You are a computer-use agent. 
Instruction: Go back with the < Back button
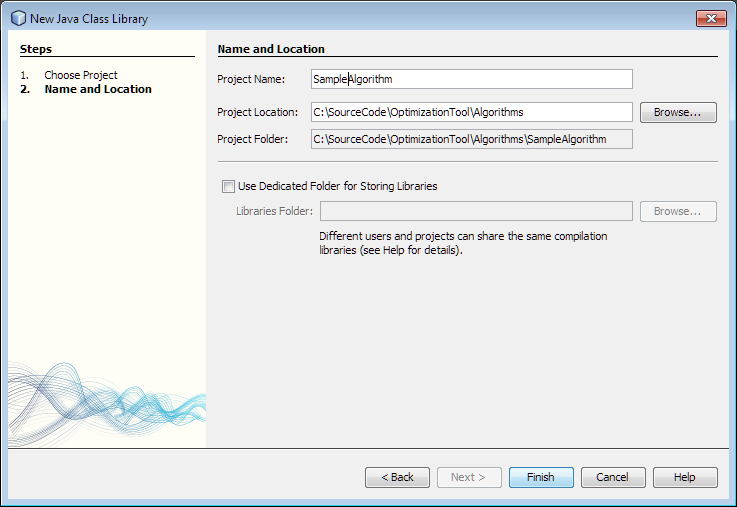click(397, 477)
